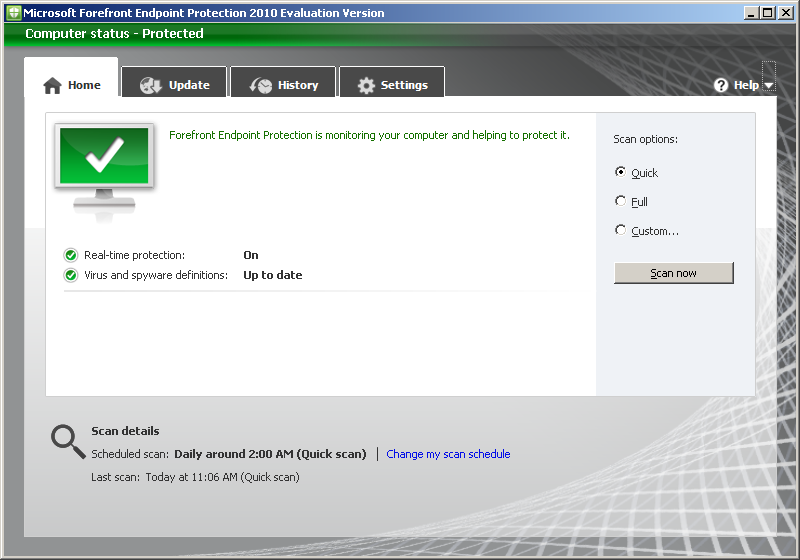Click the gear icon on Settings tab
800x560 pixels.
tap(366, 86)
